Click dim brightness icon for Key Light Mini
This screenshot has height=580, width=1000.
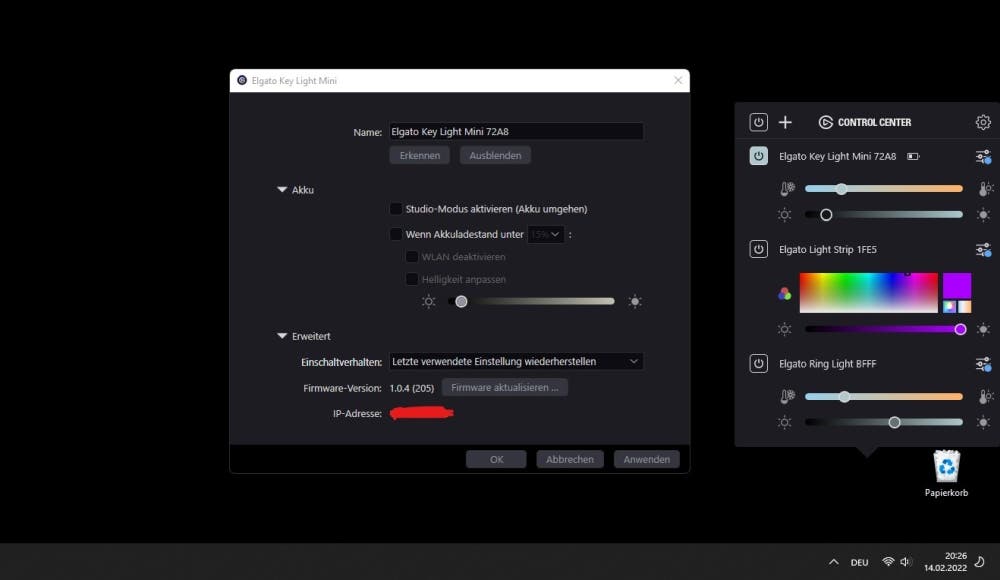tap(784, 215)
